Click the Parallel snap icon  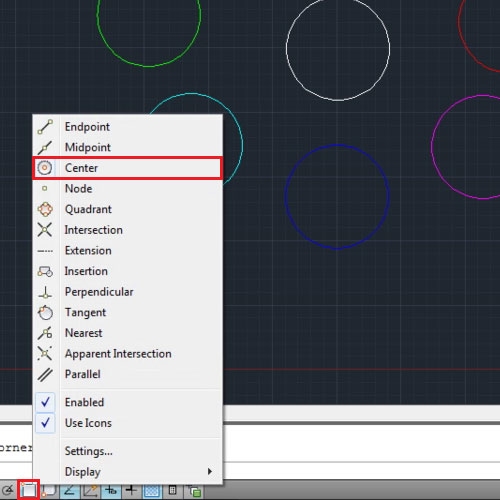(x=45, y=375)
